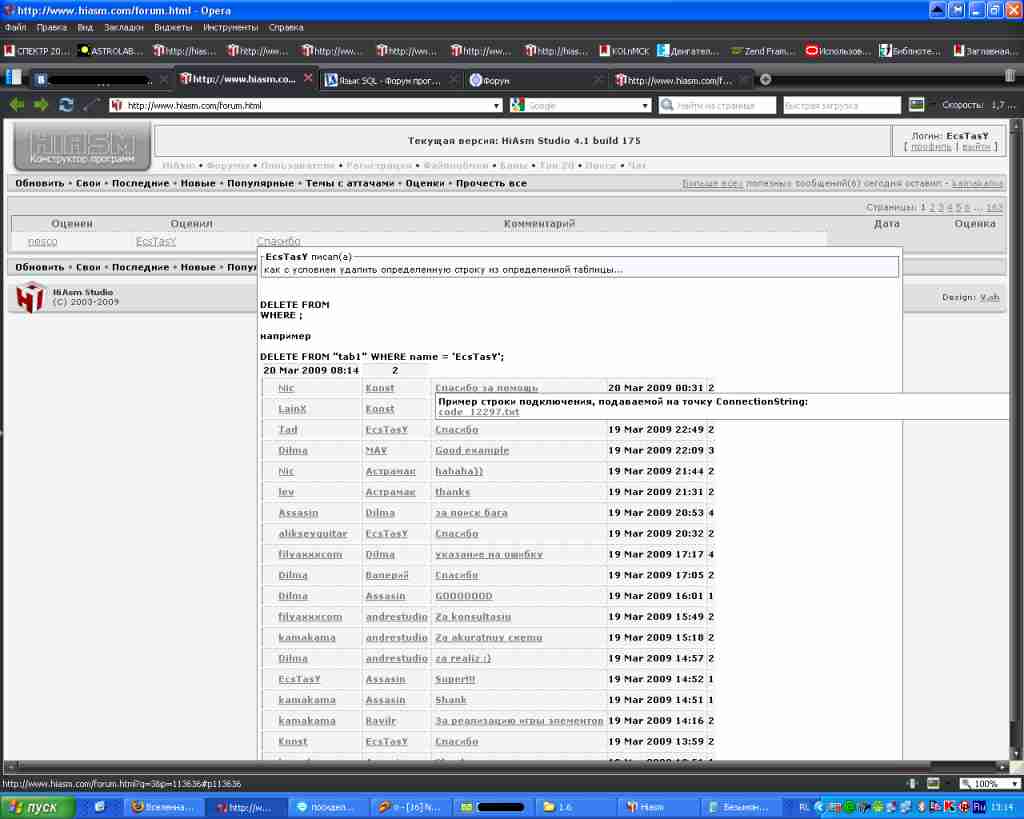This screenshot has width=1024, height=819.
Task: Open the new tab plus button
Action: 766,80
